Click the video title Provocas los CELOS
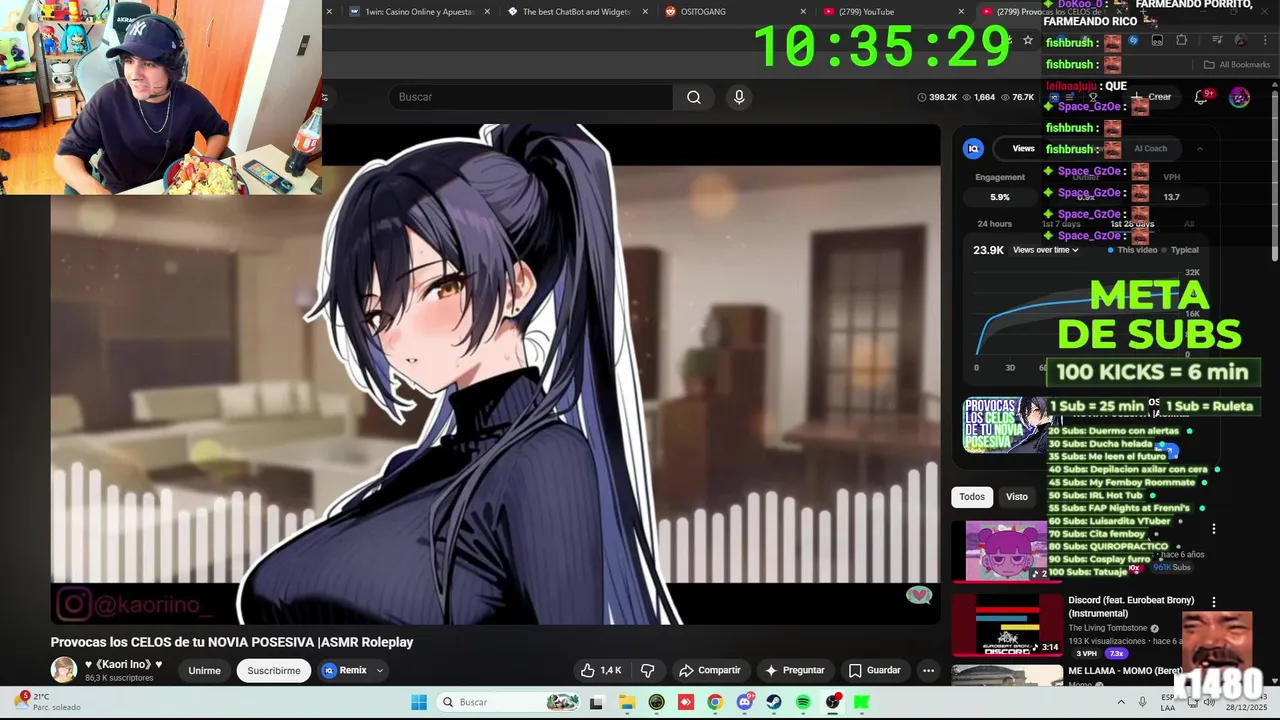The height and width of the screenshot is (720, 1280). click(232, 642)
